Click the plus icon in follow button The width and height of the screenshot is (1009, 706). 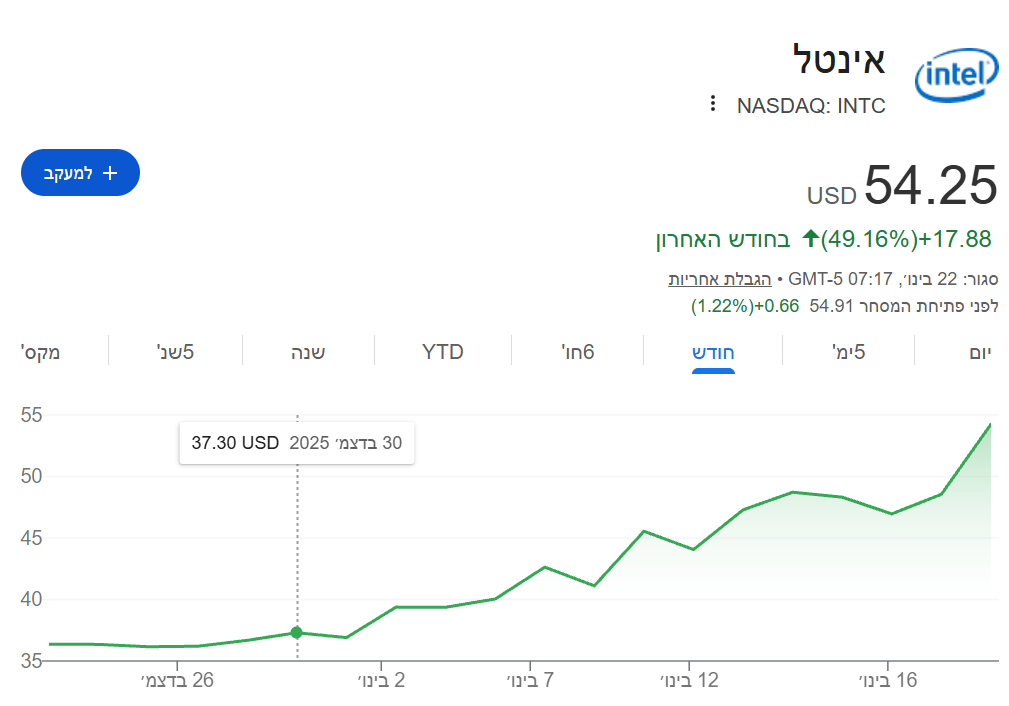111,173
